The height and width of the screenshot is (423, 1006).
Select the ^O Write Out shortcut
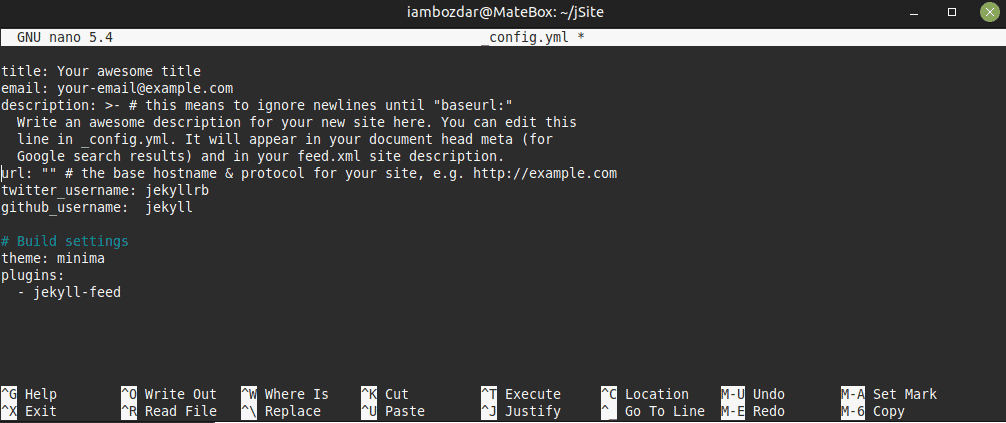[x=169, y=394]
